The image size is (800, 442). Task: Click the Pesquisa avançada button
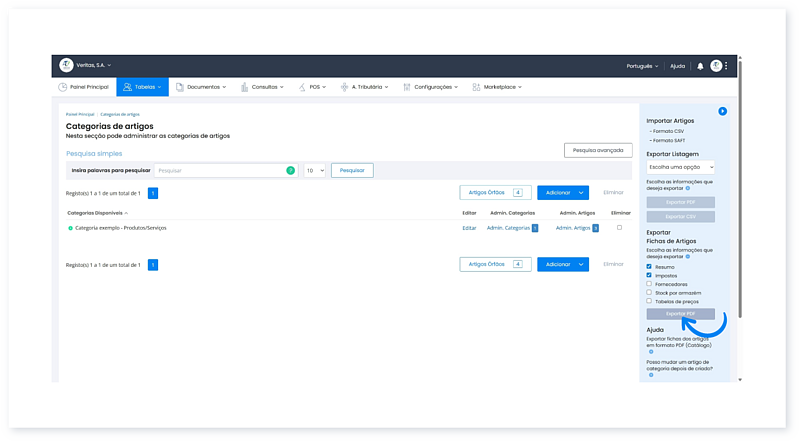point(598,150)
